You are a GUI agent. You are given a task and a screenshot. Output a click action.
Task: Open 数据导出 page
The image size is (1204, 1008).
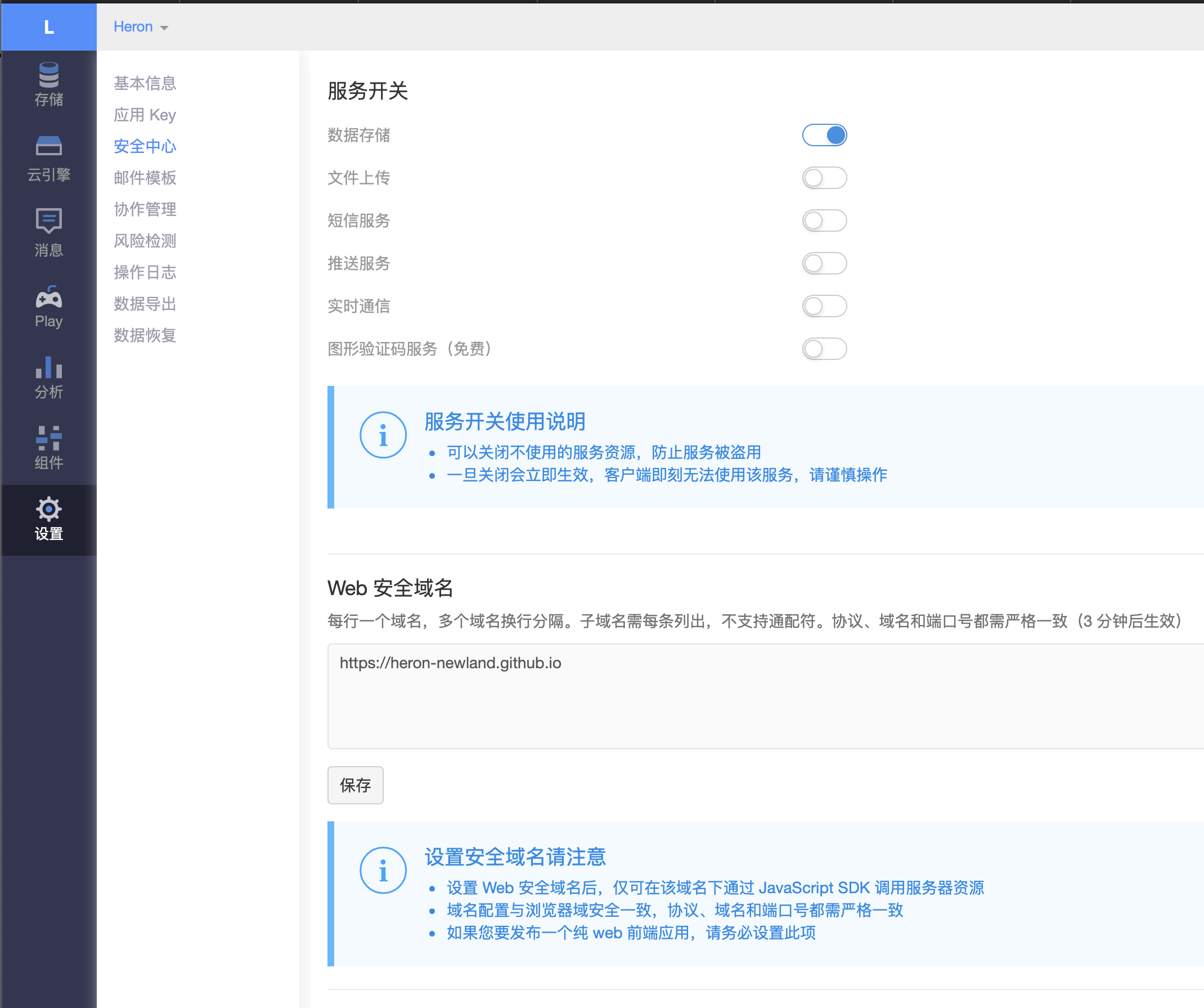145,304
